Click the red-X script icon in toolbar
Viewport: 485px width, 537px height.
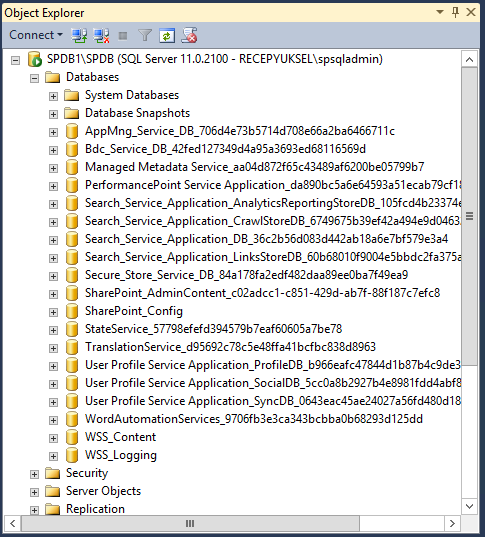point(189,35)
